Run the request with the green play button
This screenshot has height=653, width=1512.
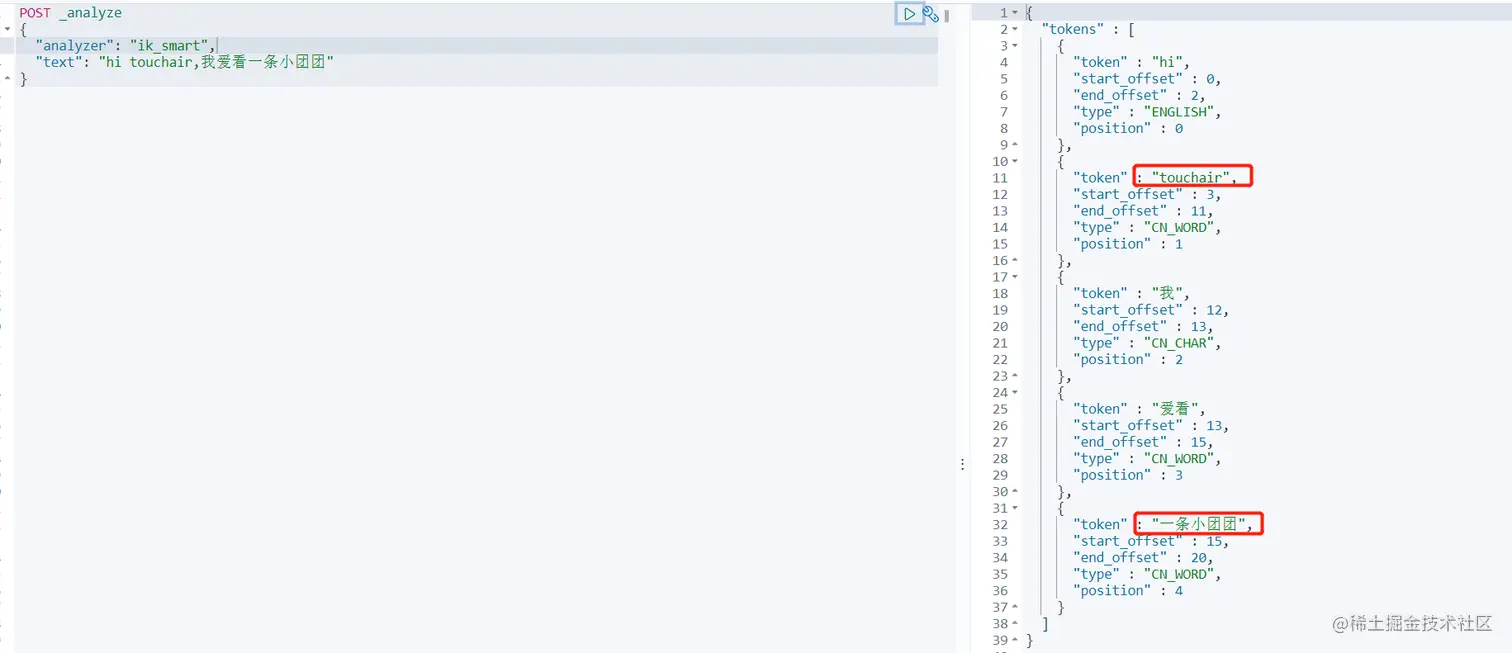909,14
